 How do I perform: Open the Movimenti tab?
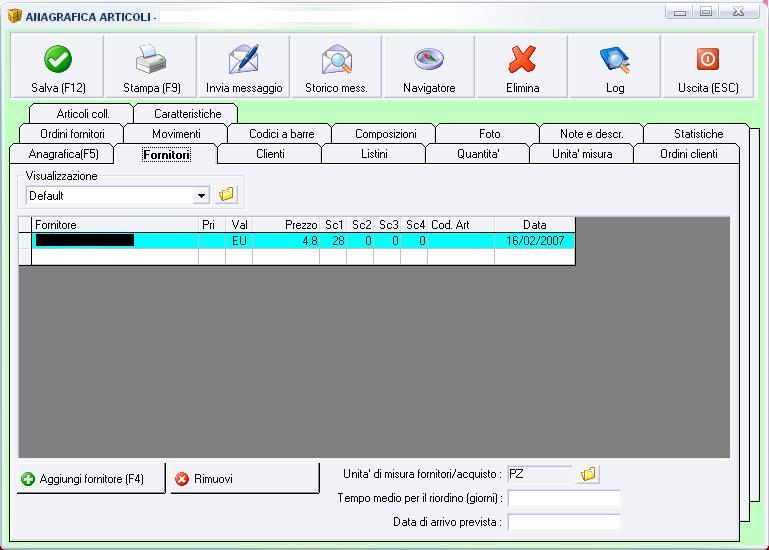click(176, 134)
